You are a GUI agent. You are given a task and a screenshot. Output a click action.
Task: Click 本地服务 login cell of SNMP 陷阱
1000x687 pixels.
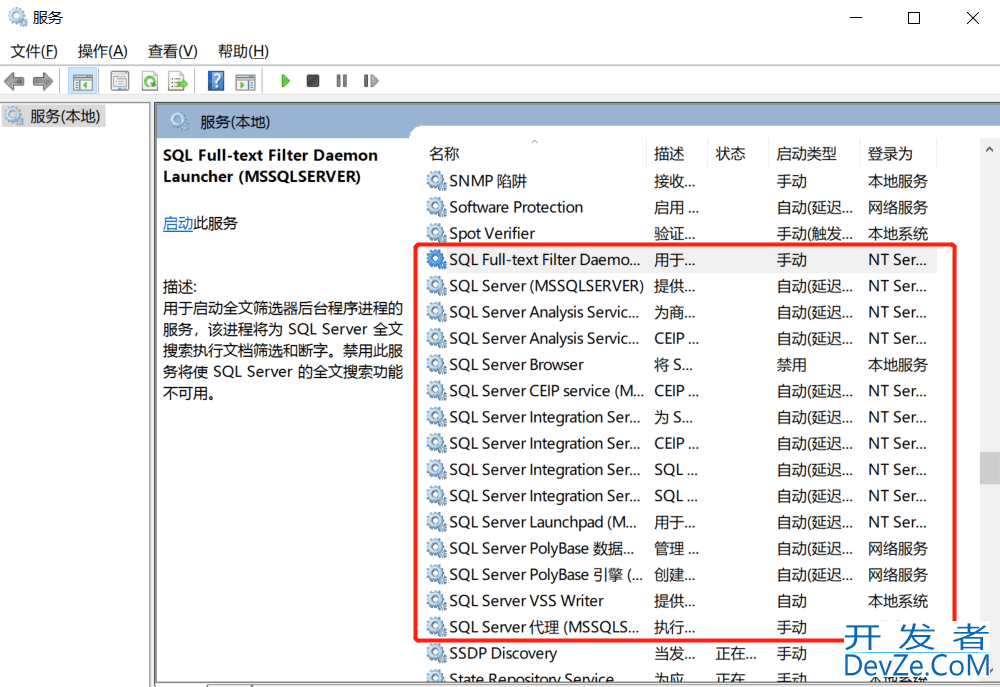[897, 181]
